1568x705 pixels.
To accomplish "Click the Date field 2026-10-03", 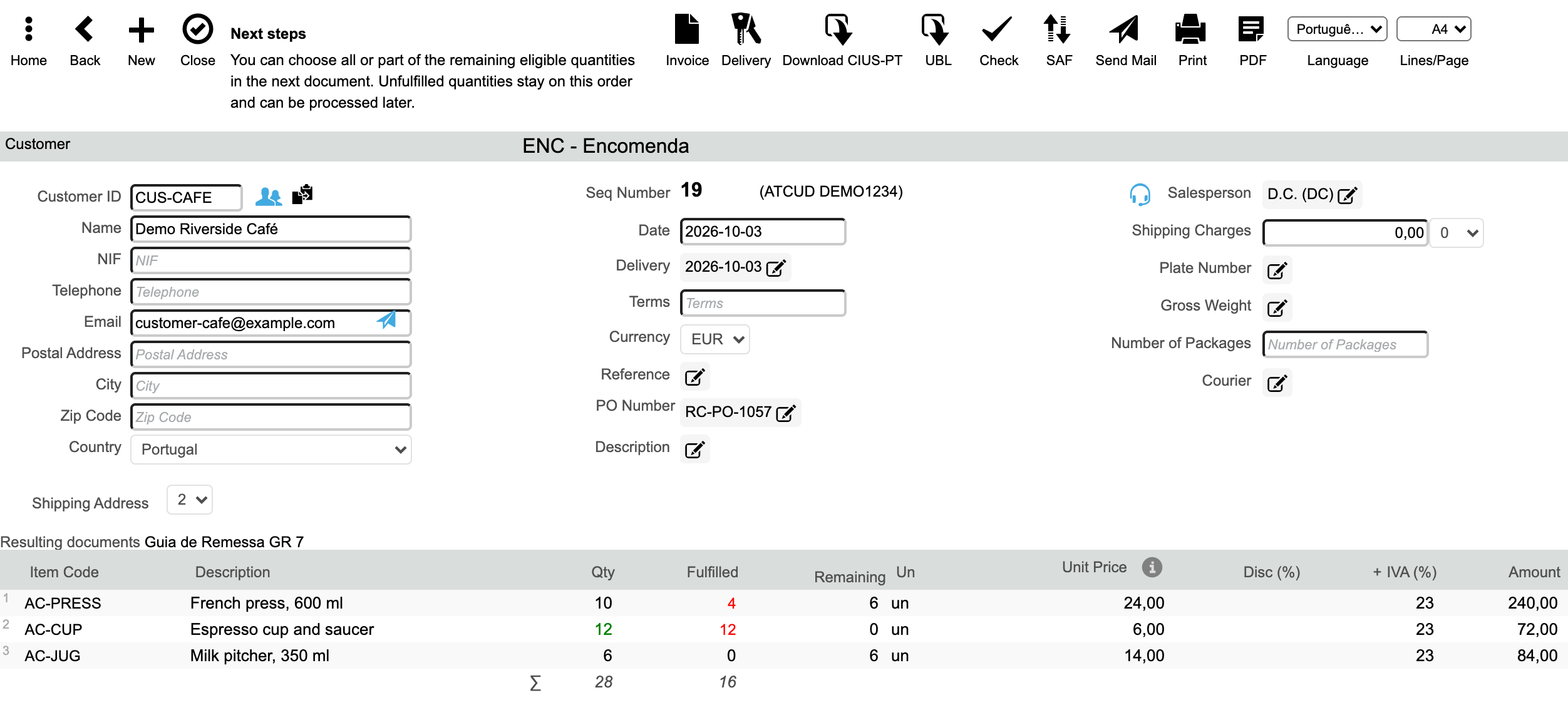I will click(x=763, y=232).
